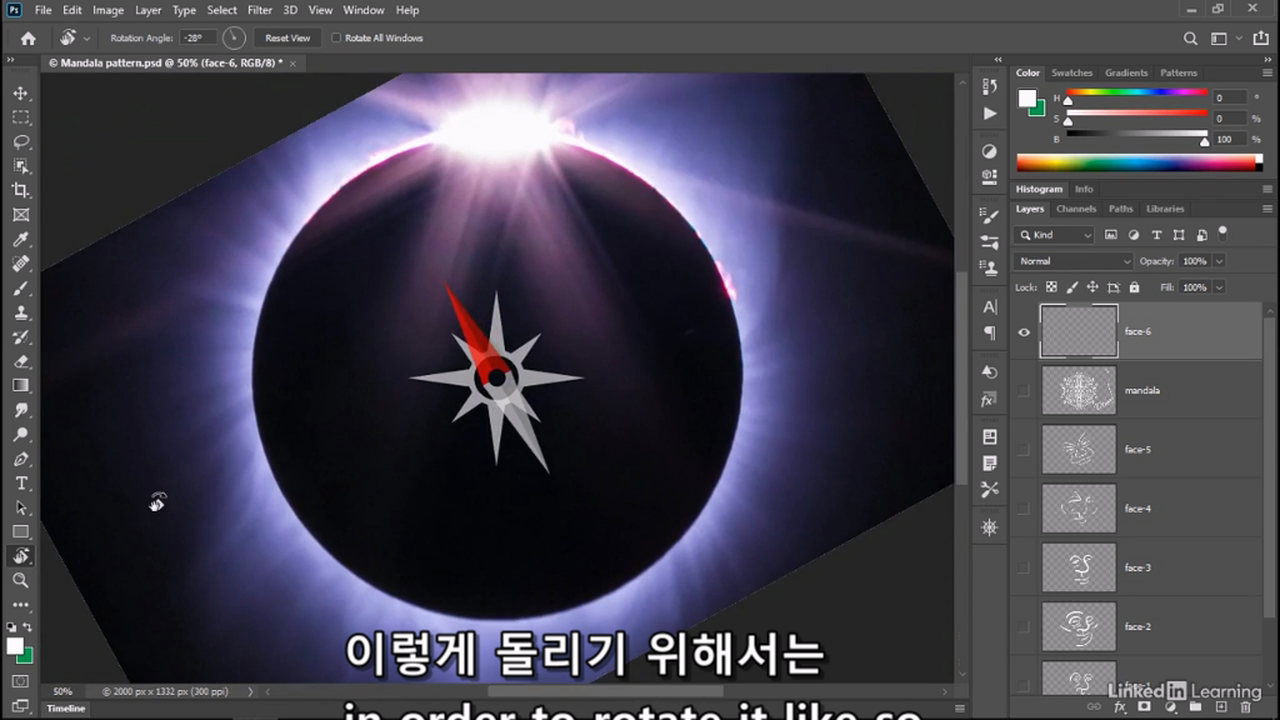This screenshot has height=720, width=1280.
Task: Click the Reset View button
Action: (x=288, y=38)
